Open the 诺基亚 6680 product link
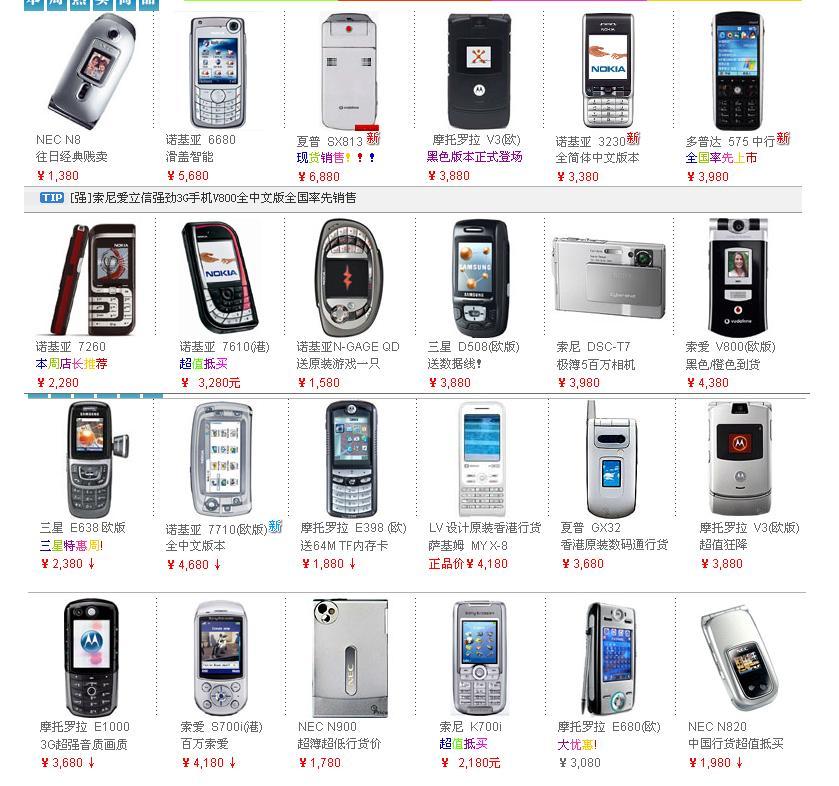This screenshot has height=786, width=839. [x=201, y=140]
